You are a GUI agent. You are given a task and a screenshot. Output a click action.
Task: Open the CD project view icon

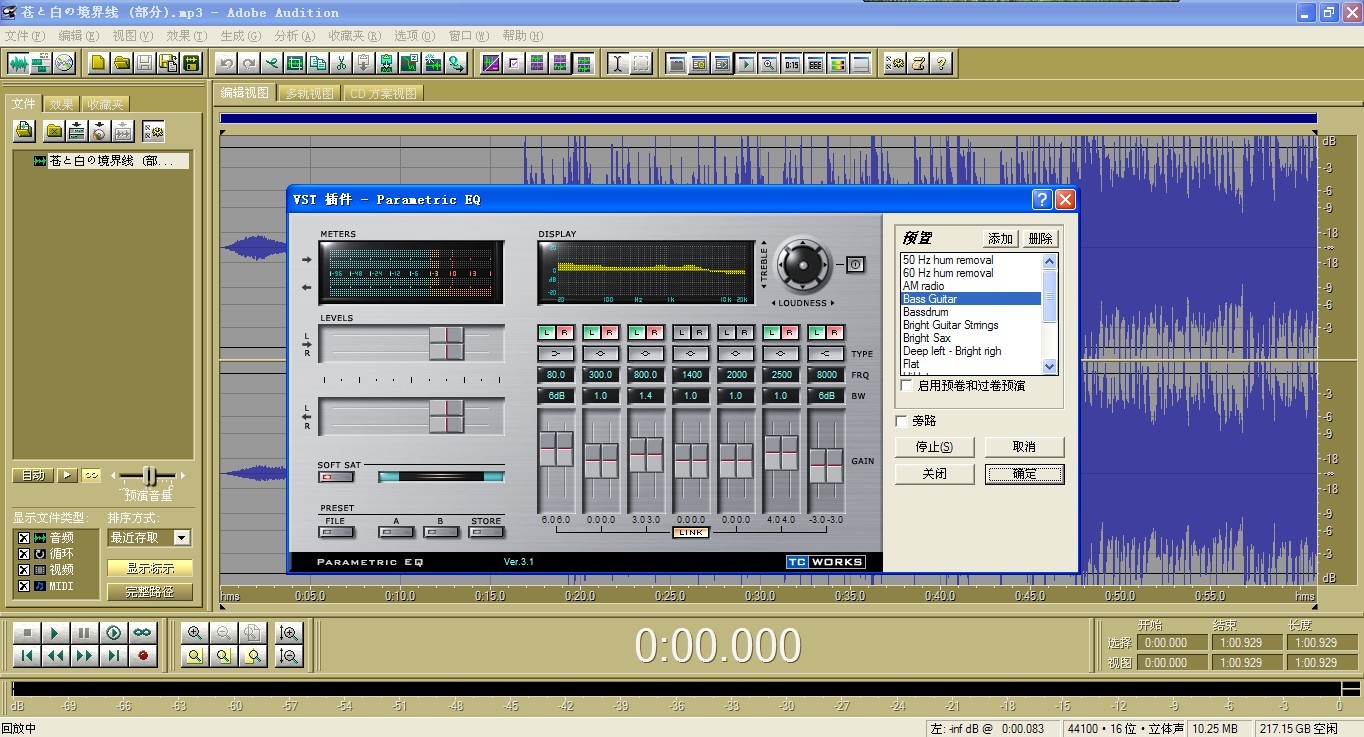(x=64, y=63)
